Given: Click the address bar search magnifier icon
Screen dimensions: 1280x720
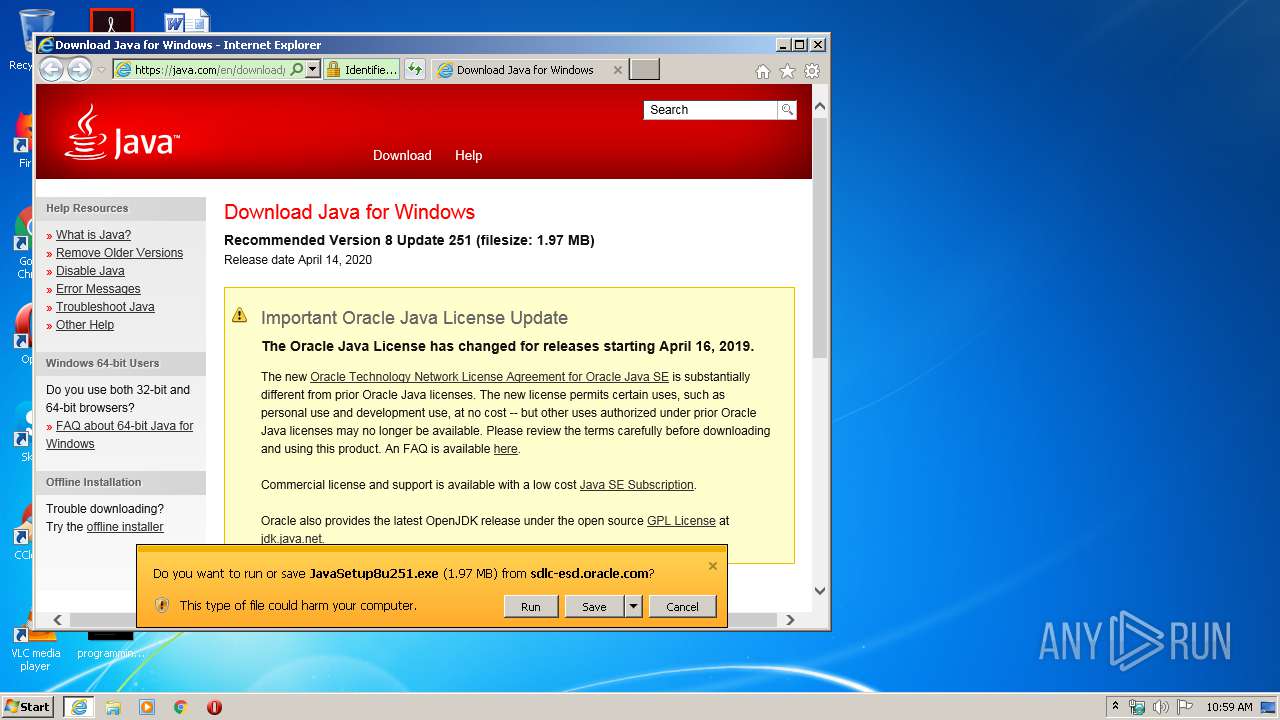Looking at the screenshot, I should point(296,69).
